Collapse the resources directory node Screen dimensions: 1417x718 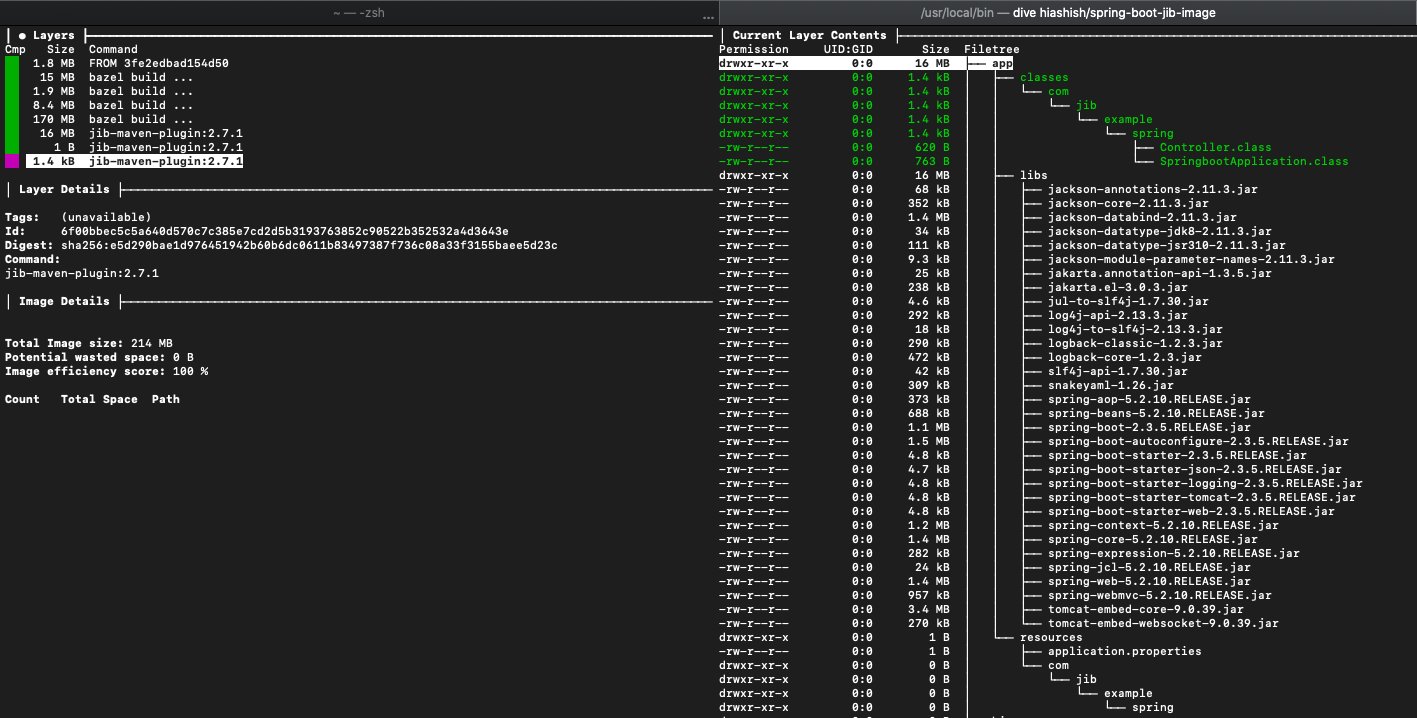[x=1051, y=637]
